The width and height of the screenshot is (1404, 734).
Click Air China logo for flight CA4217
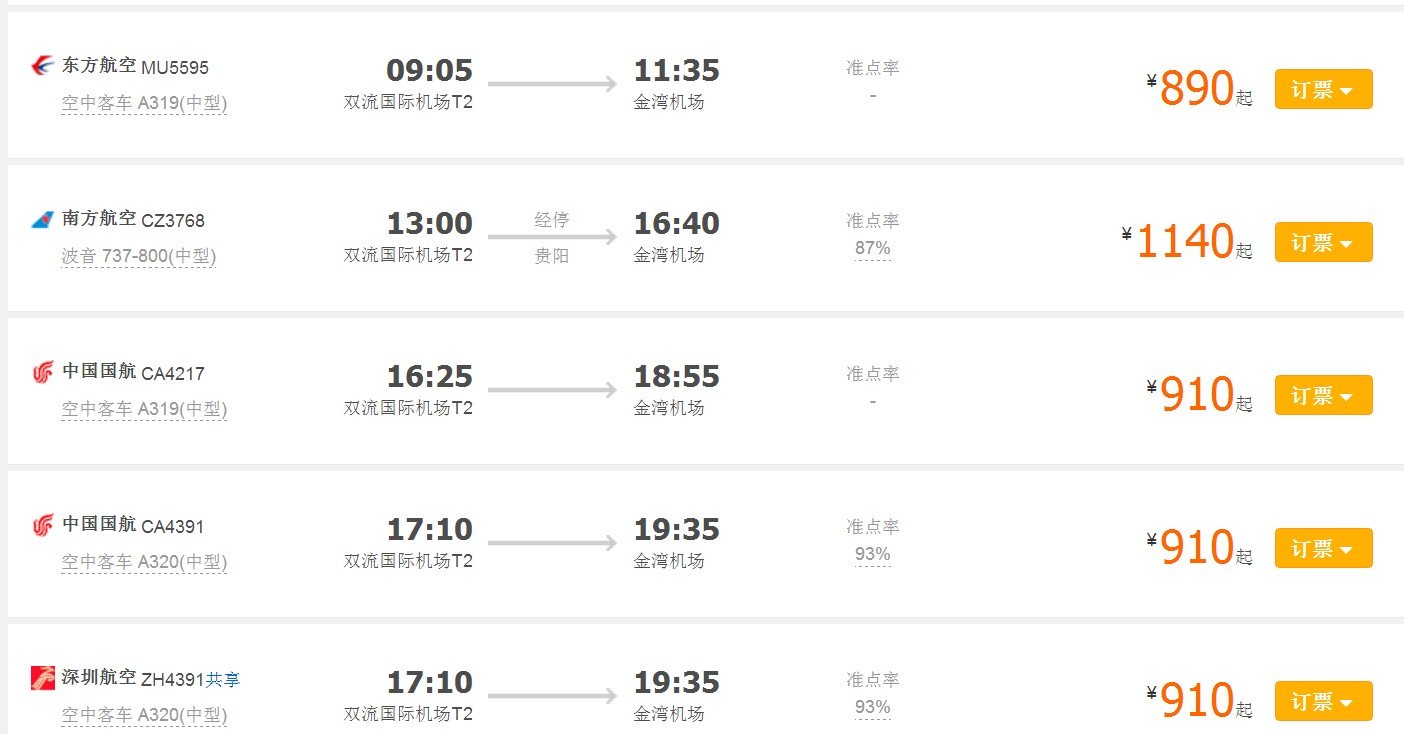[x=43, y=373]
